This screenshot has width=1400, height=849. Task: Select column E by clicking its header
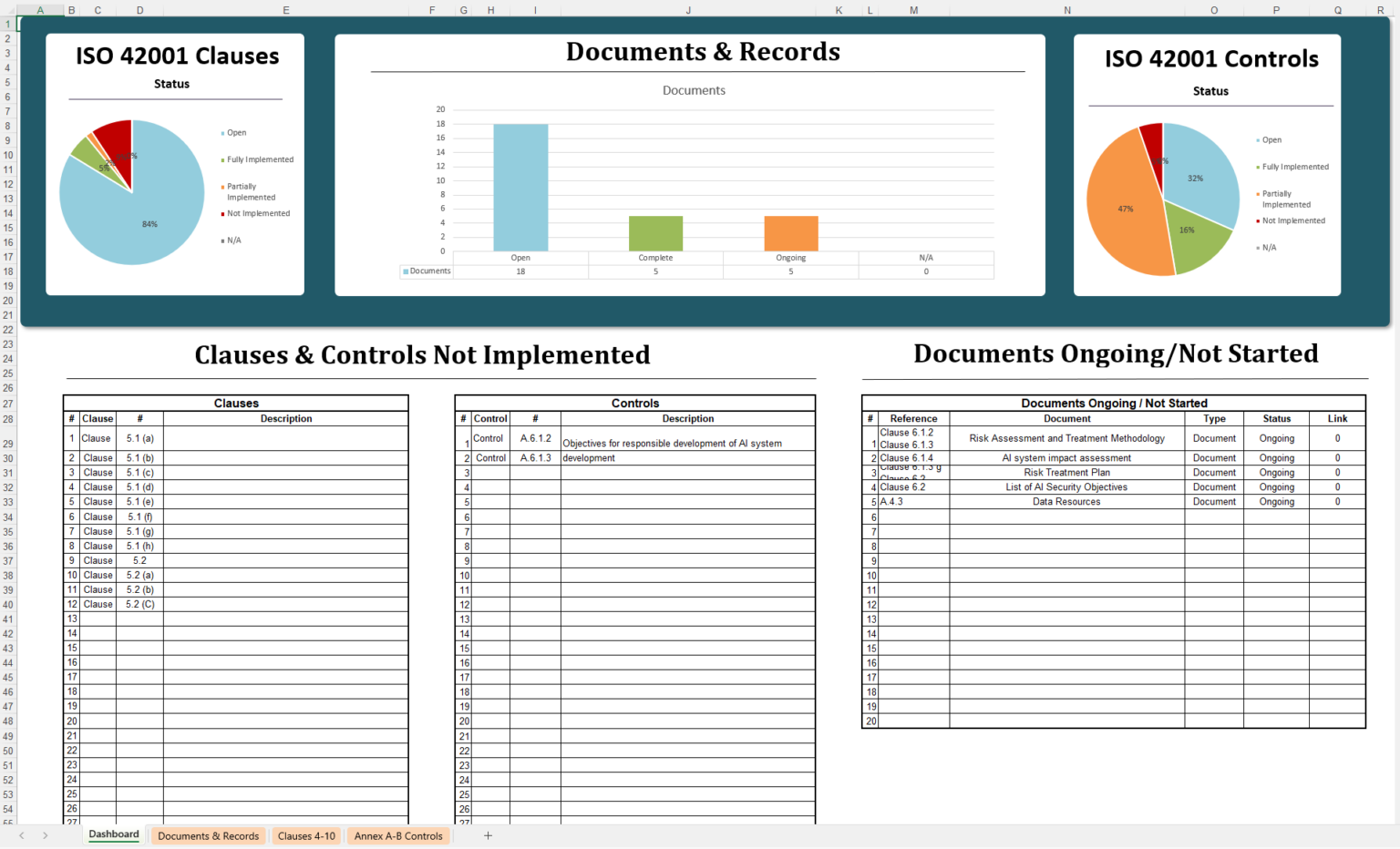pos(285,10)
